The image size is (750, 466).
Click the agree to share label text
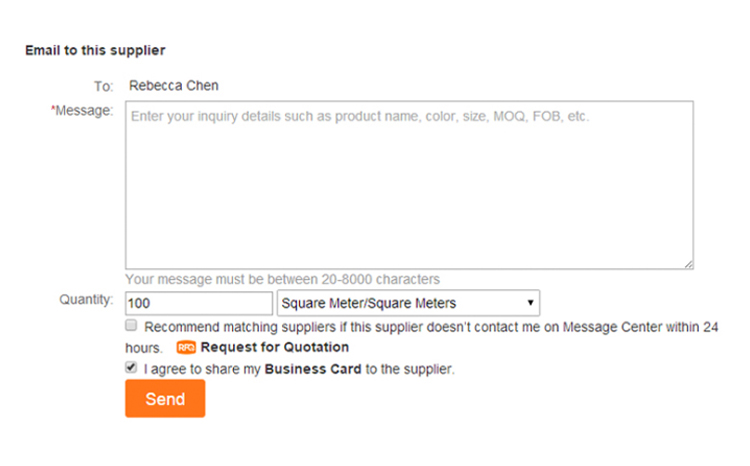pos(299,369)
